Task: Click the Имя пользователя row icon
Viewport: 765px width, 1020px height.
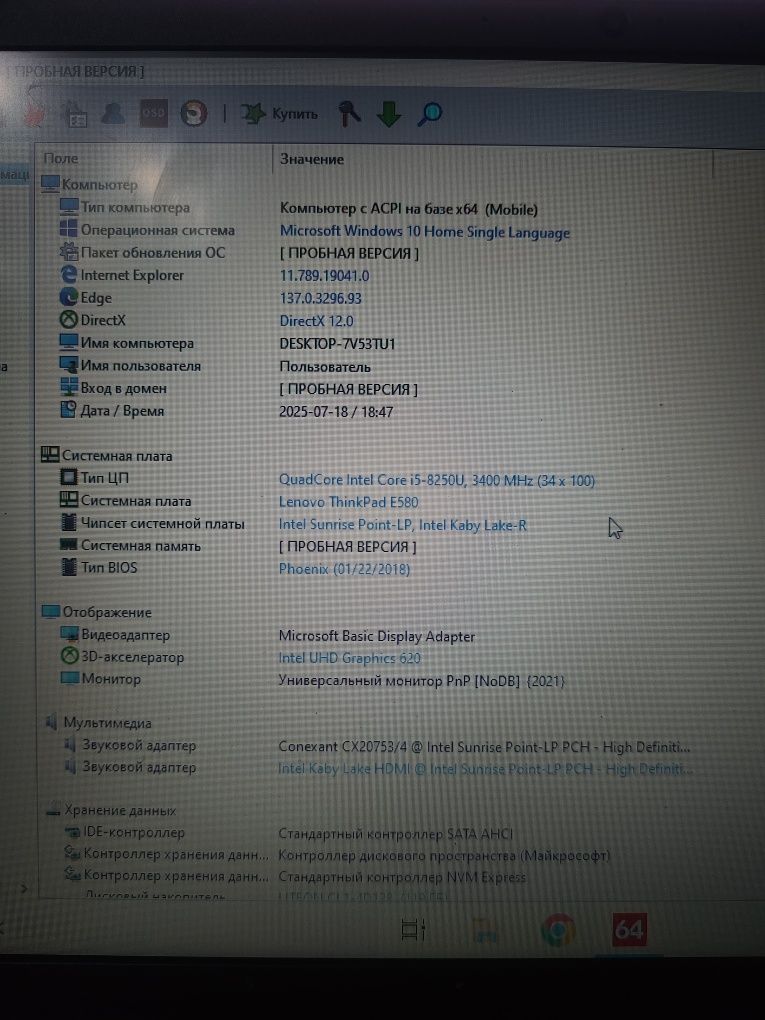Action: point(68,365)
